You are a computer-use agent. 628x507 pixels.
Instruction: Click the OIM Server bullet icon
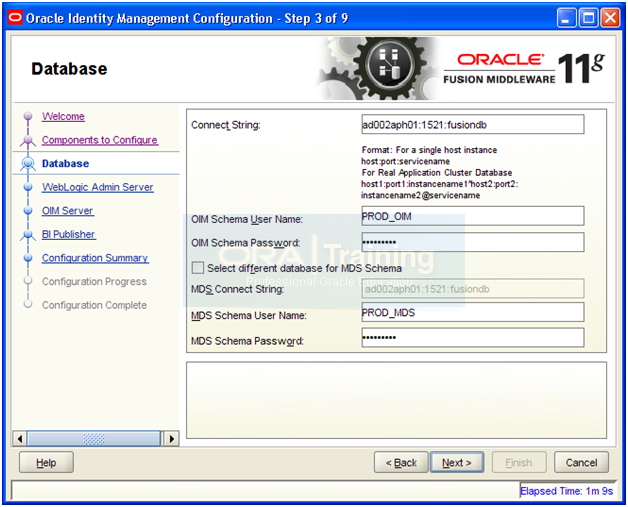(x=28, y=211)
